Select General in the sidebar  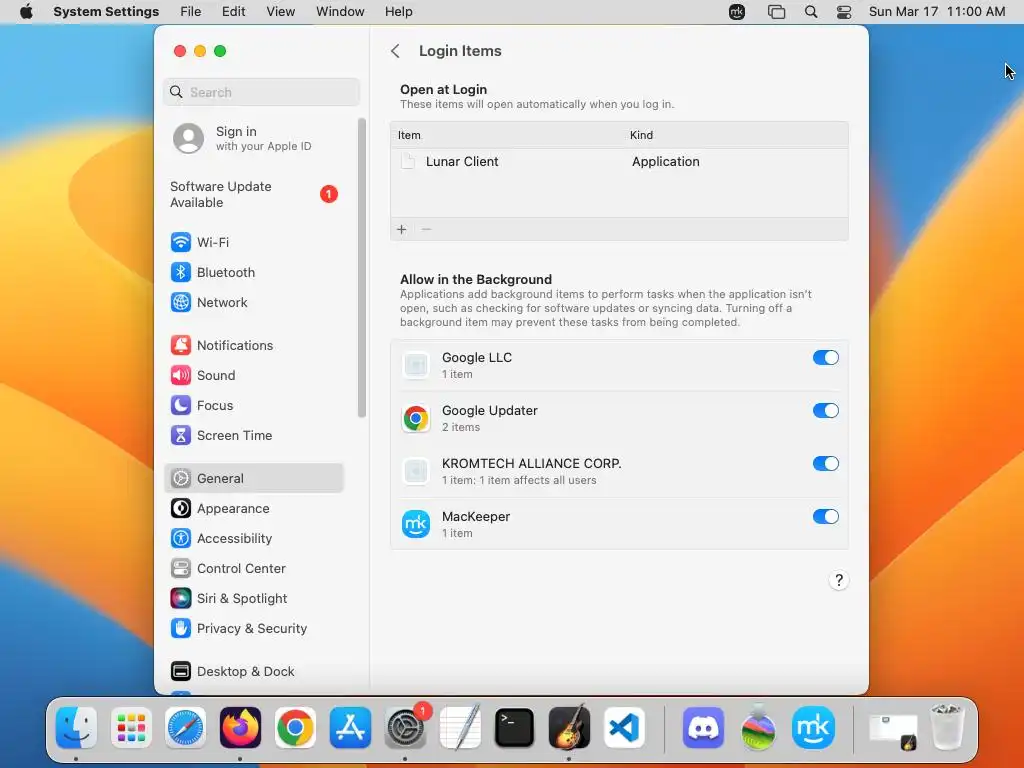(253, 479)
